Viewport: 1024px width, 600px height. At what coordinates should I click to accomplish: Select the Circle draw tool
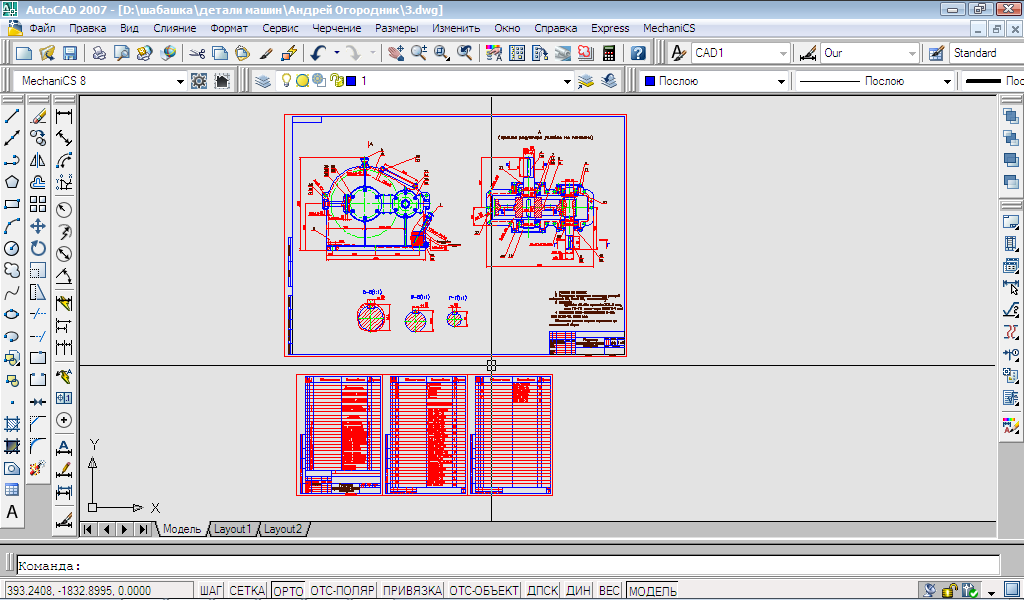(x=12, y=248)
